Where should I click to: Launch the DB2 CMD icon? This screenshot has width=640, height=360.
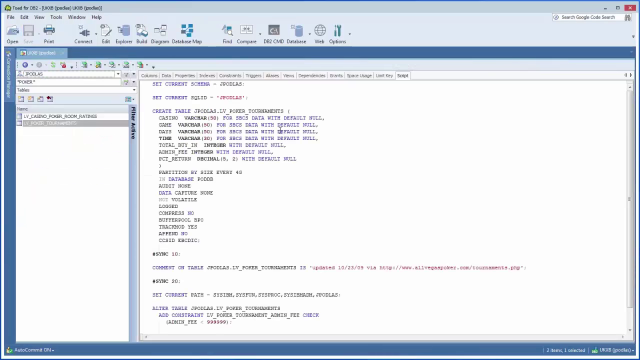coord(273,34)
